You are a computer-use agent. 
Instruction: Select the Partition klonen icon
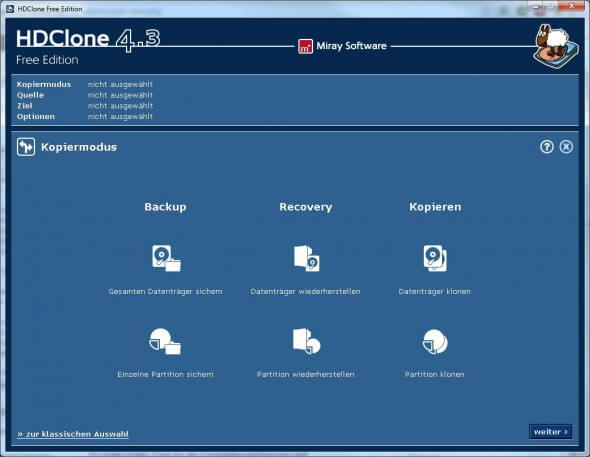pos(435,342)
